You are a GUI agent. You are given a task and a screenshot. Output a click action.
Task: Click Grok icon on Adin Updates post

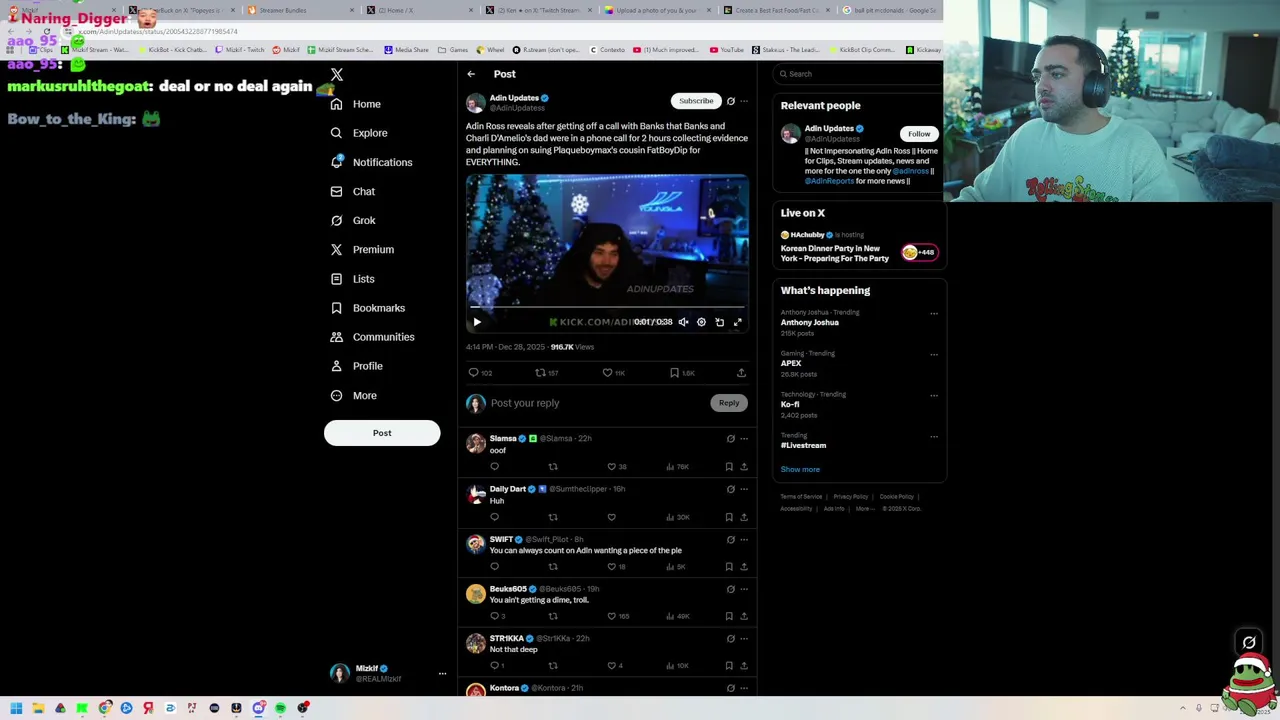coord(730,101)
